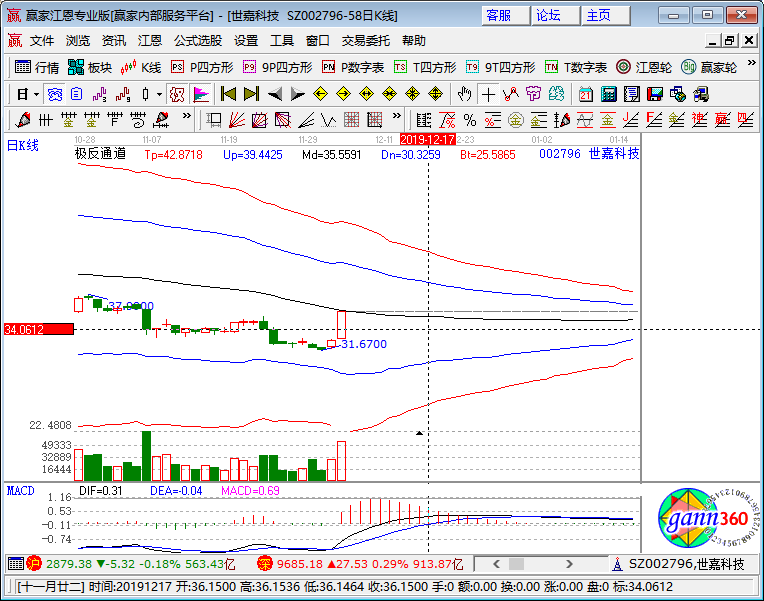The width and height of the screenshot is (764, 601).
Task: Open P四方形 tool
Action: (202, 67)
